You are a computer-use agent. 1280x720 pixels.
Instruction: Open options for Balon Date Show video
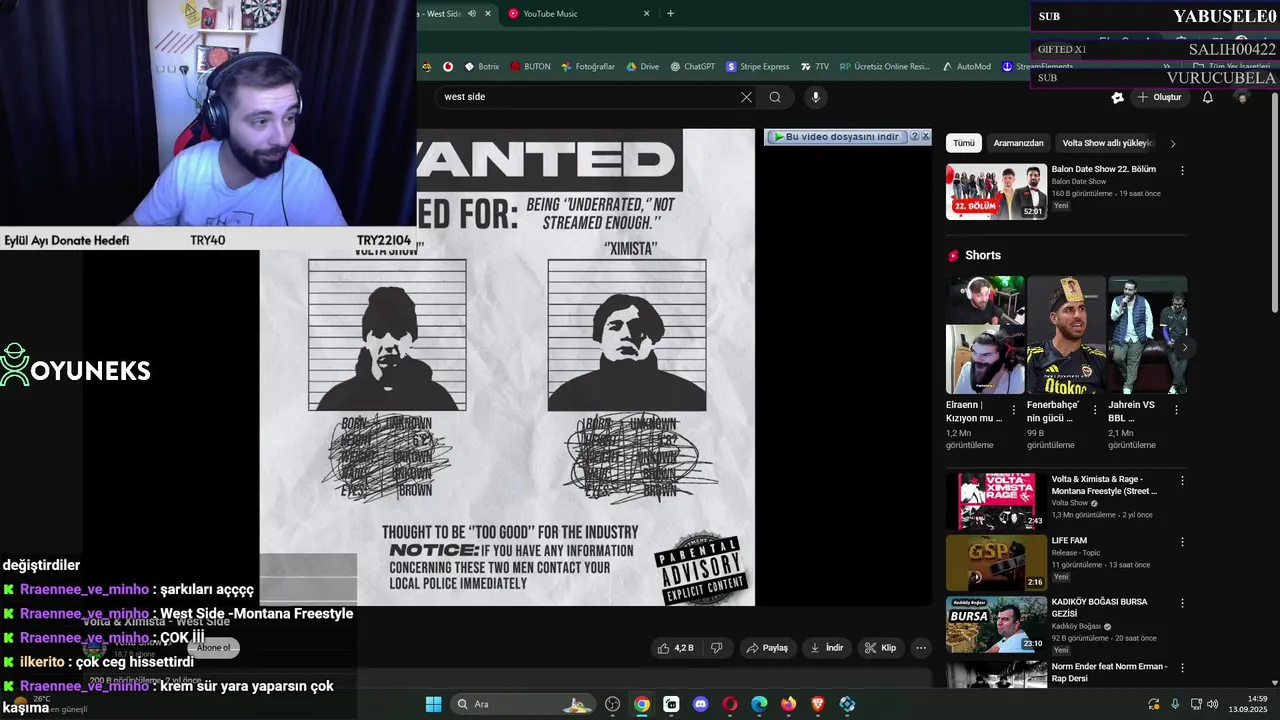pyautogui.click(x=1182, y=171)
